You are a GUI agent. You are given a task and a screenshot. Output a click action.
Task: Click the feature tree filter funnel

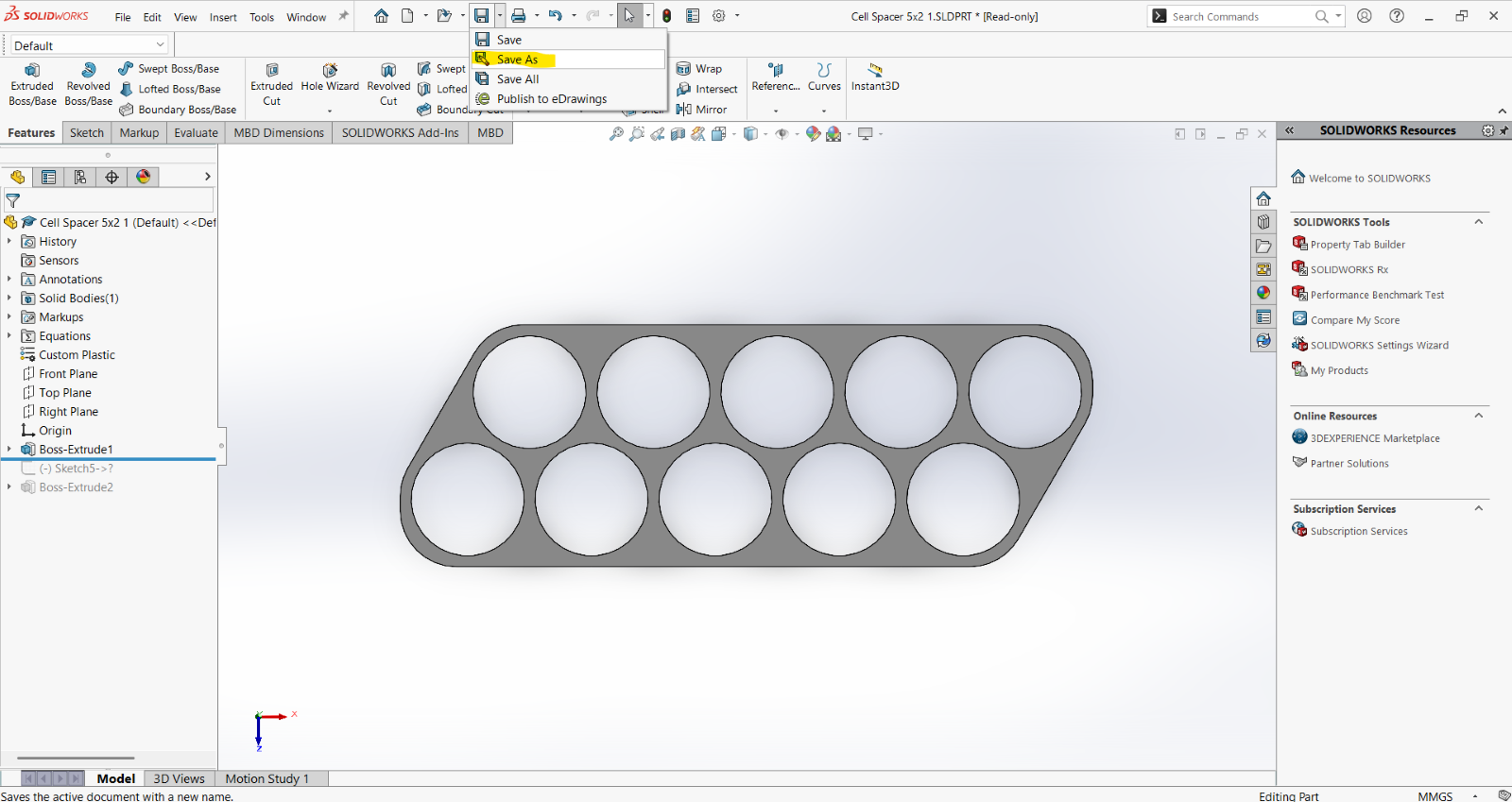tap(13, 200)
